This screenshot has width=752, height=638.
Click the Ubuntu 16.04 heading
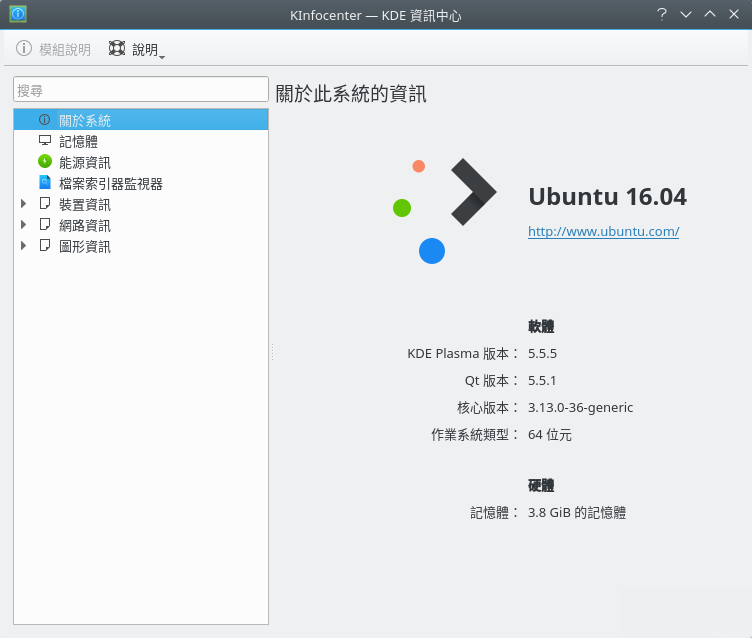[608, 196]
